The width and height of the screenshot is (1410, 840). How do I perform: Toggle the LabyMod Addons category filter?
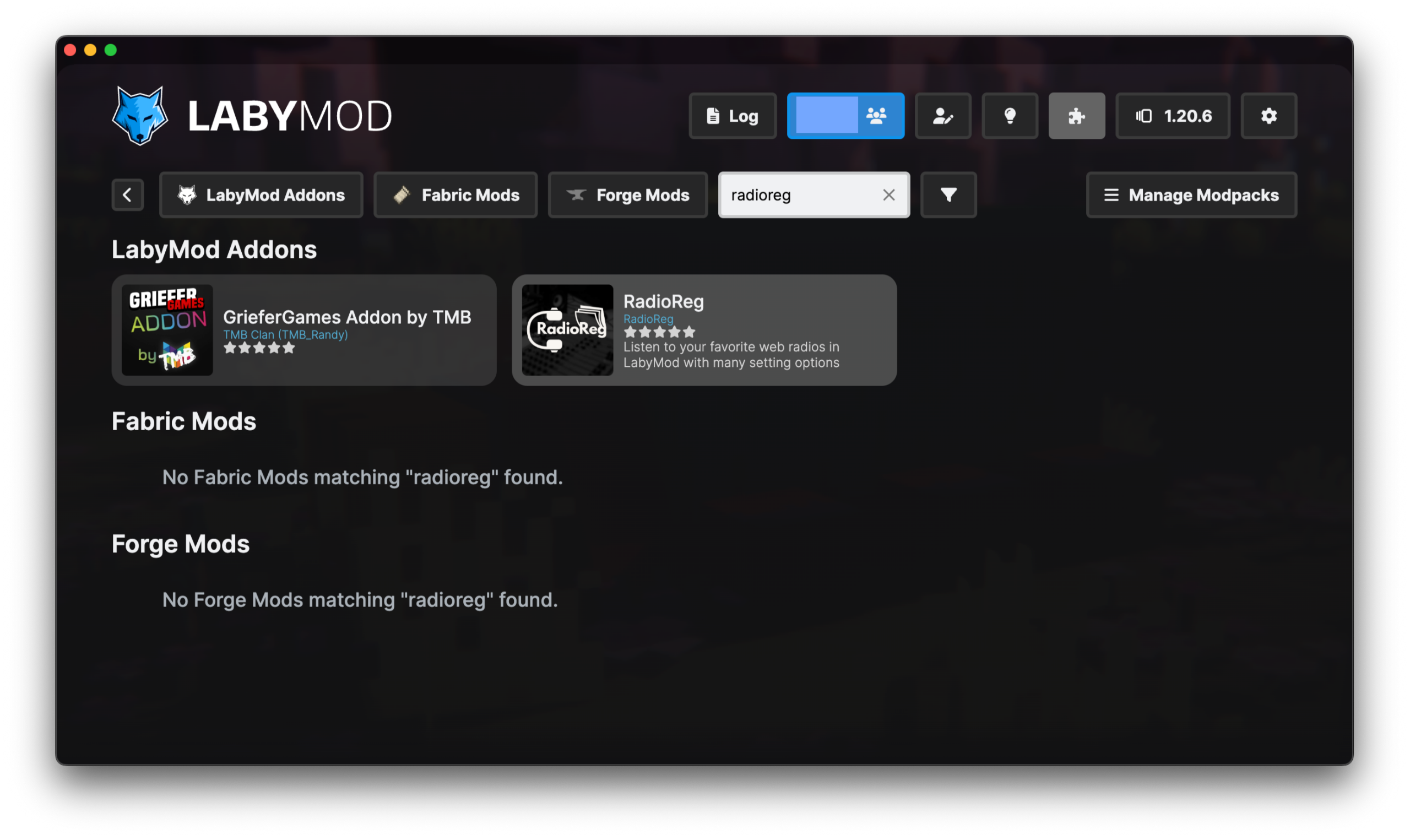click(261, 195)
